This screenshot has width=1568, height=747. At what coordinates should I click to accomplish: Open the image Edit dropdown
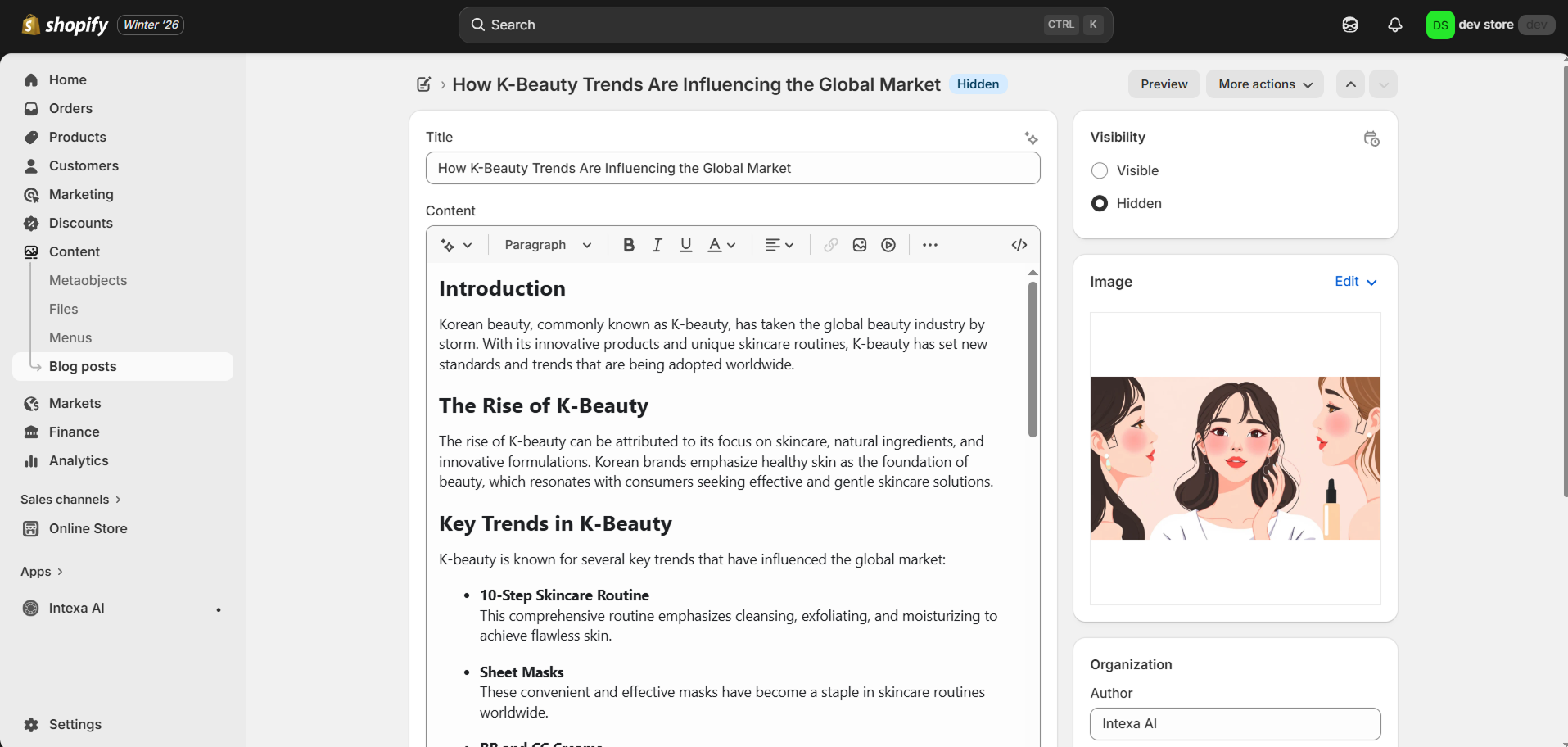1356,282
